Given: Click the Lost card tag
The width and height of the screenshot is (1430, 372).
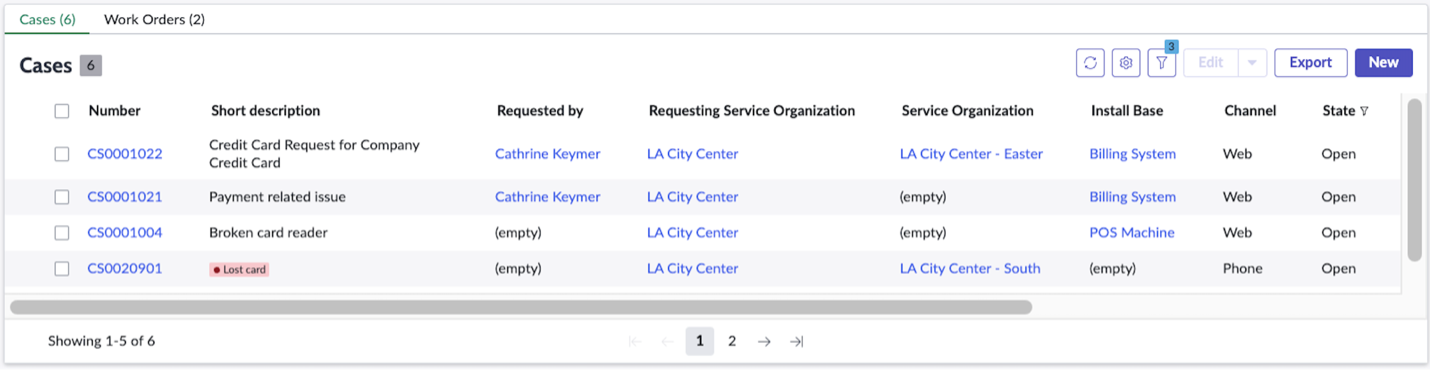Looking at the screenshot, I should pyautogui.click(x=240, y=269).
